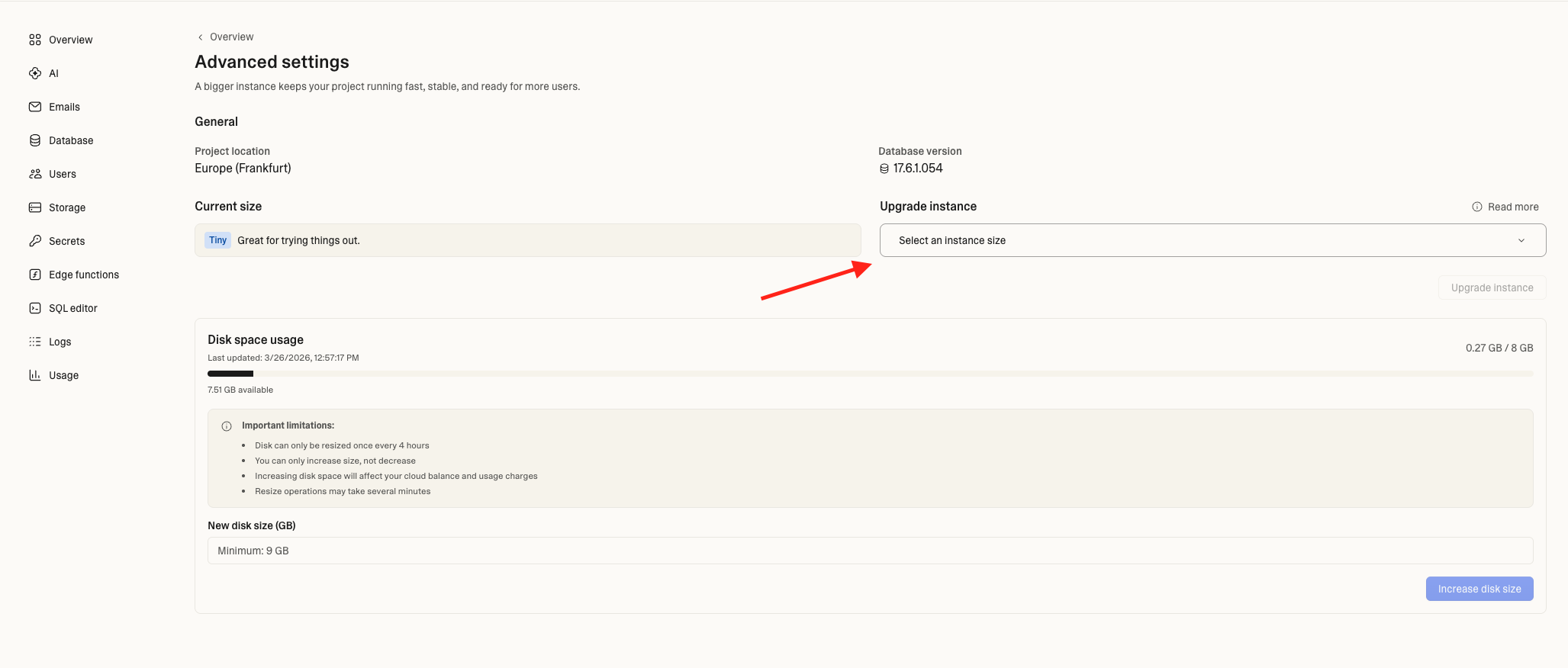
Task: Click the 'Increasing disk space will affect' limitation line
Action: click(x=396, y=476)
